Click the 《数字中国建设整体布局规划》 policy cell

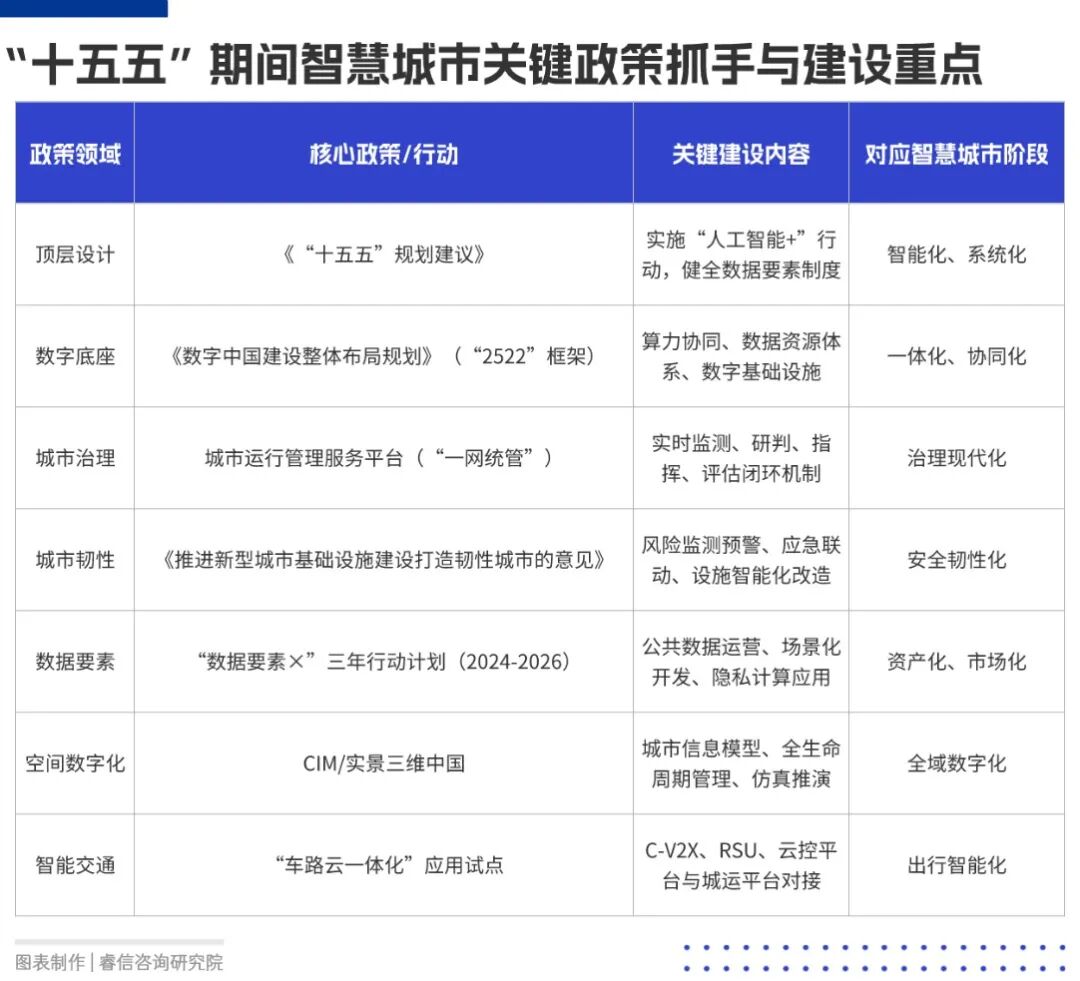click(x=383, y=356)
